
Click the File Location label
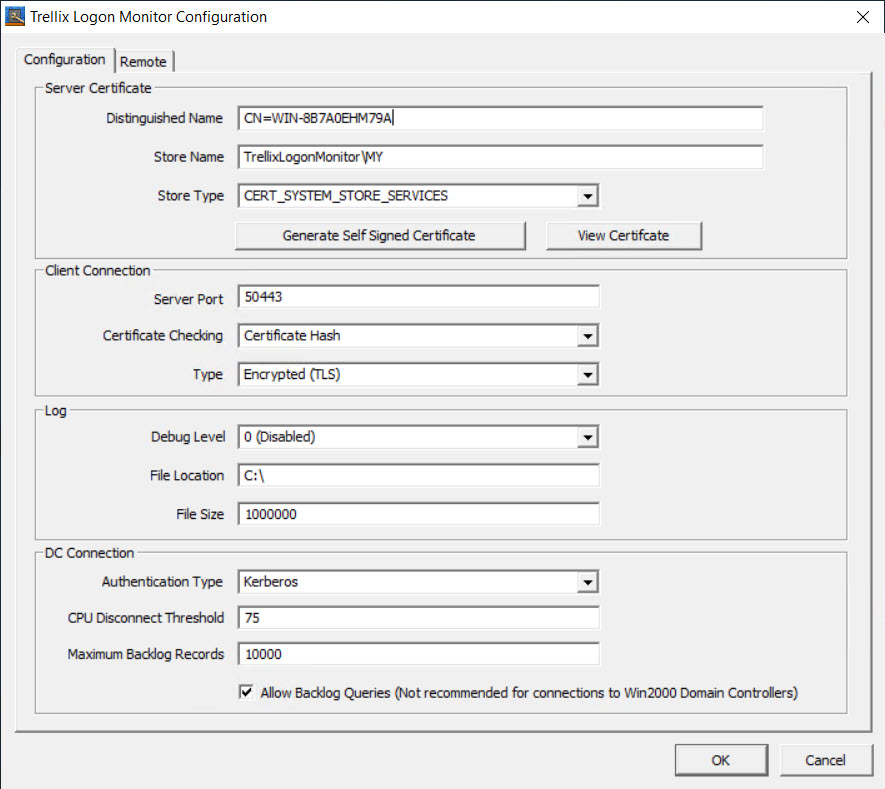point(187,476)
